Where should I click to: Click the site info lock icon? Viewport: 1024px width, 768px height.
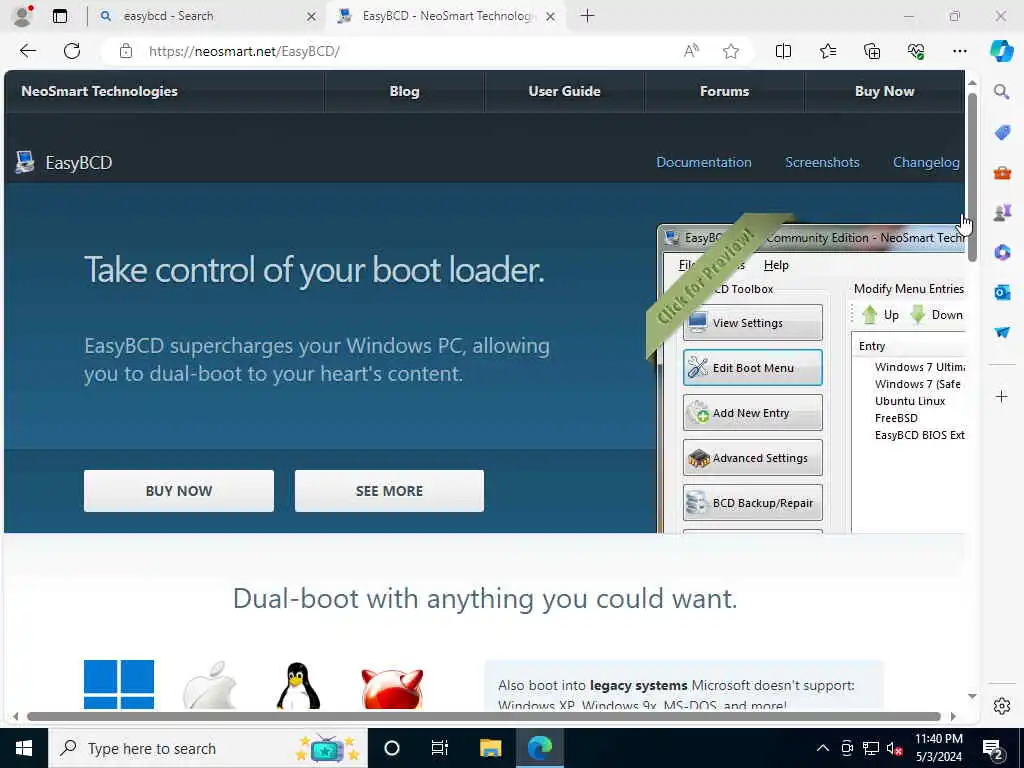click(x=126, y=51)
